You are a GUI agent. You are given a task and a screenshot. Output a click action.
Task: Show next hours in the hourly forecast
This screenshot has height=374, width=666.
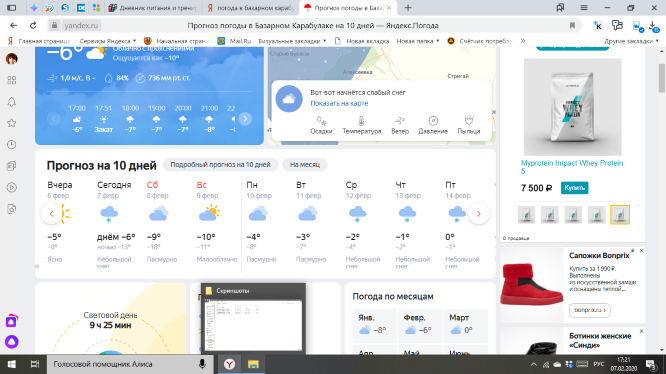click(x=245, y=119)
